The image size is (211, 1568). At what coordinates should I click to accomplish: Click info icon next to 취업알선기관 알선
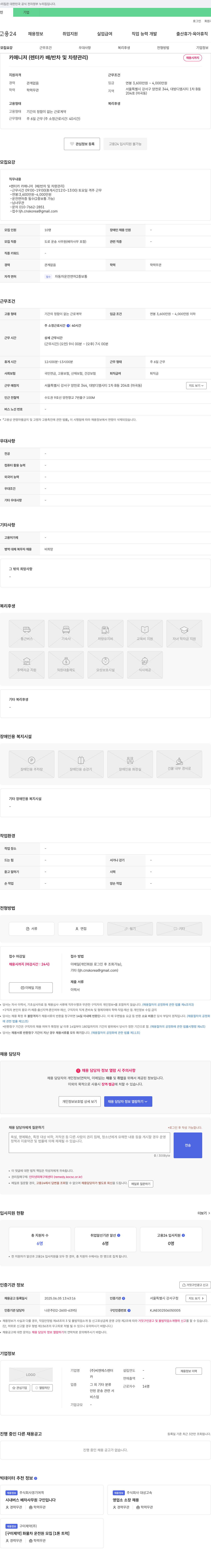118,1235
